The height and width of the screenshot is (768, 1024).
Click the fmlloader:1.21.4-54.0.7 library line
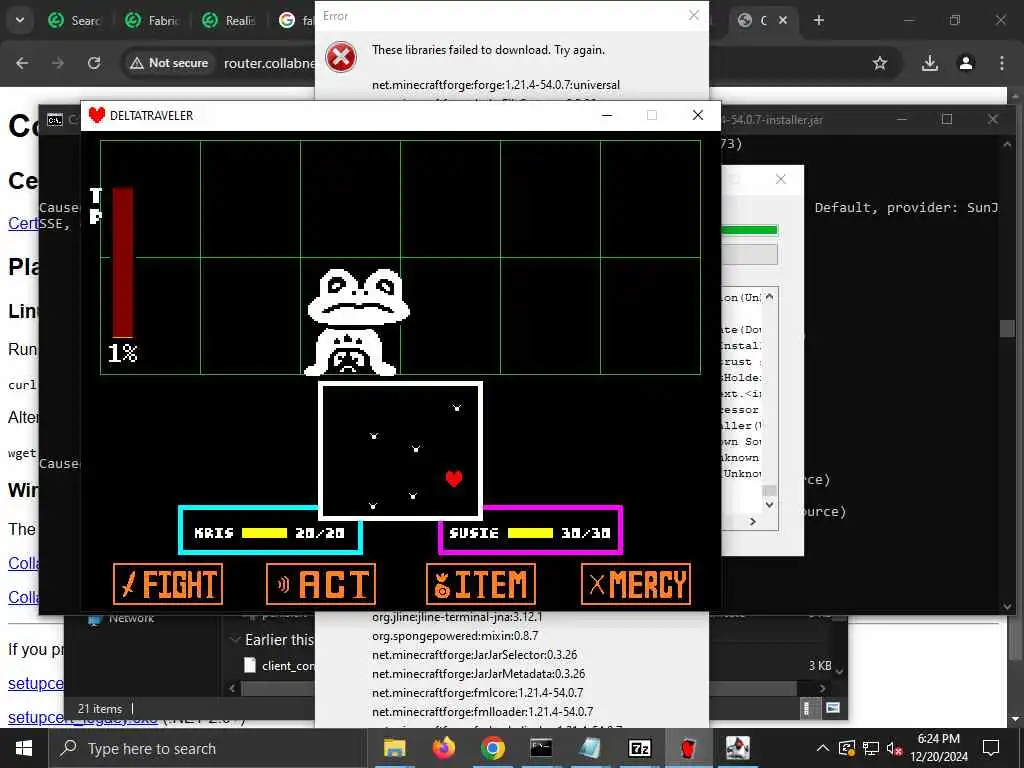pos(483,711)
